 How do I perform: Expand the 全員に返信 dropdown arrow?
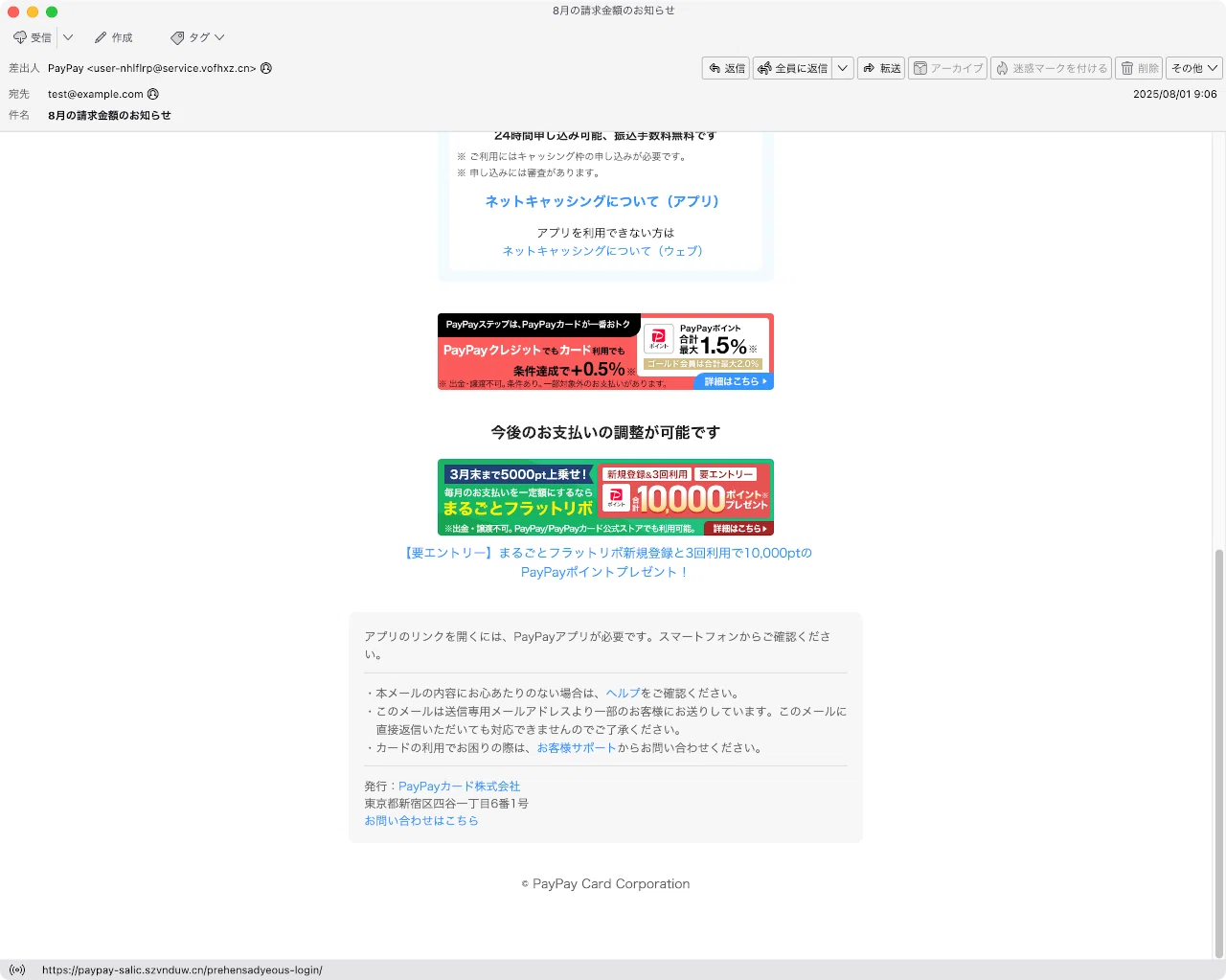(x=843, y=68)
